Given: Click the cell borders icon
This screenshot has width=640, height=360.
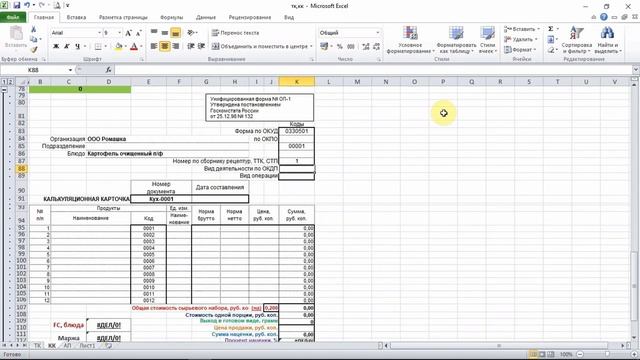Looking at the screenshot, I should click(98, 47).
